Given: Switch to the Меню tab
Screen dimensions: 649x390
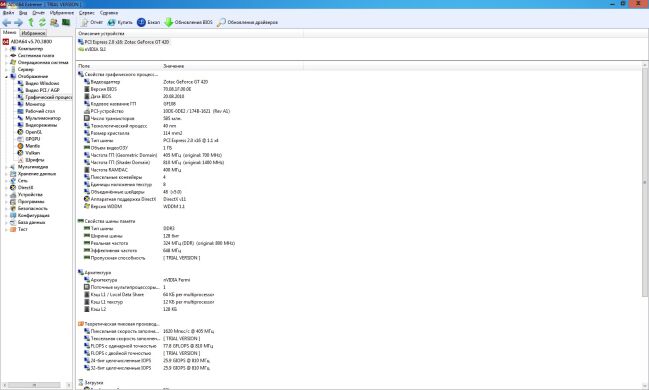Looking at the screenshot, I should [x=10, y=32].
